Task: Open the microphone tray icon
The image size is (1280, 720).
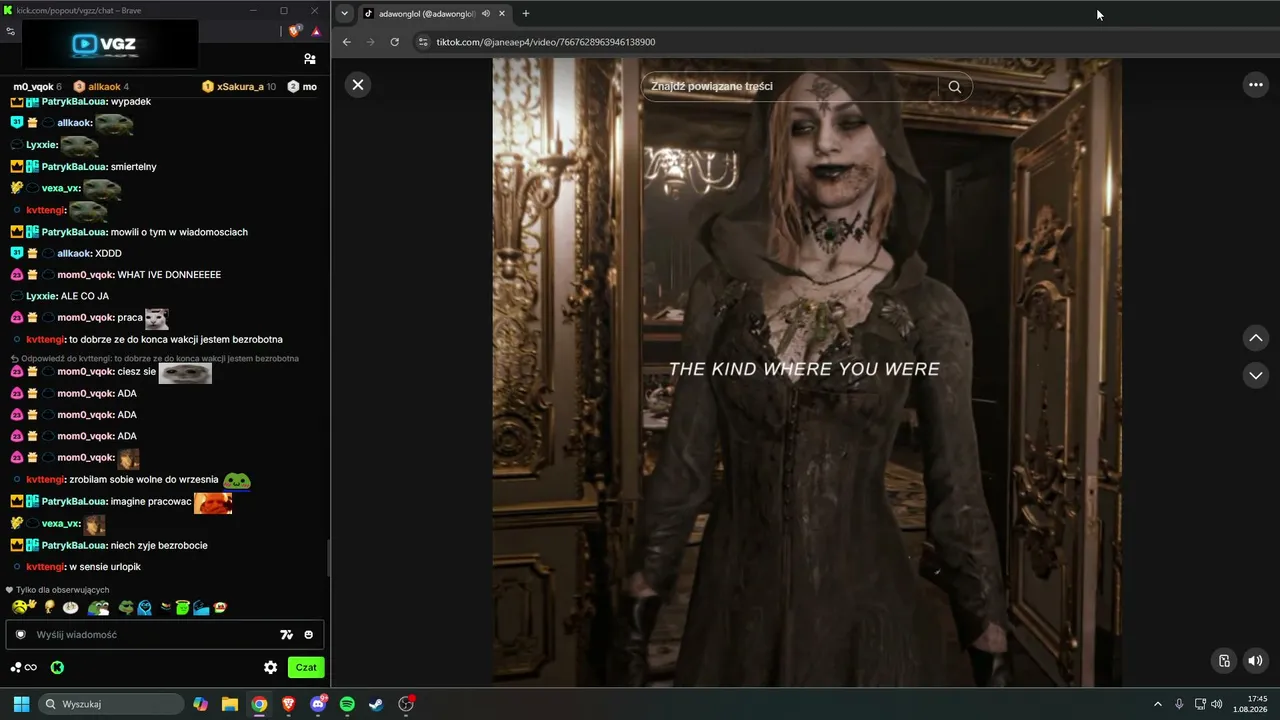Action: click(x=1179, y=704)
